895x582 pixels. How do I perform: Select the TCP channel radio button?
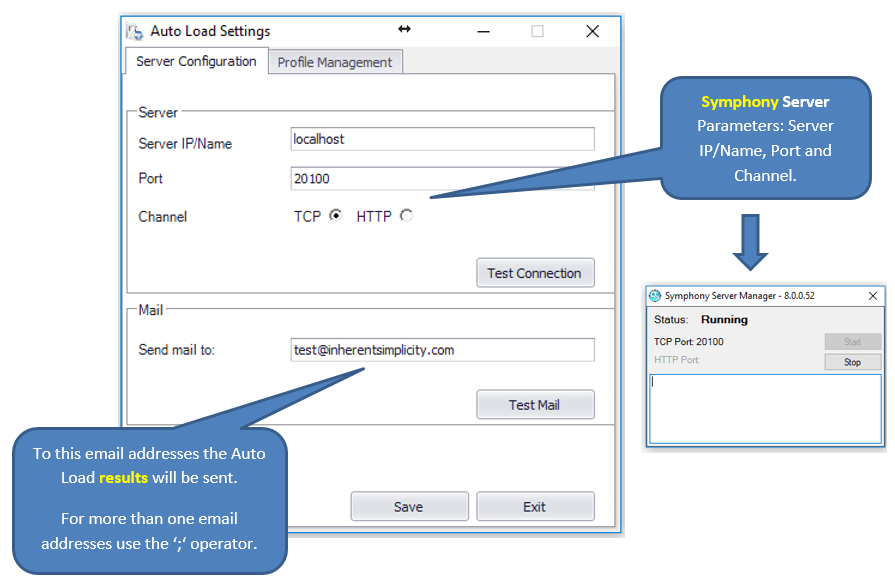click(336, 216)
